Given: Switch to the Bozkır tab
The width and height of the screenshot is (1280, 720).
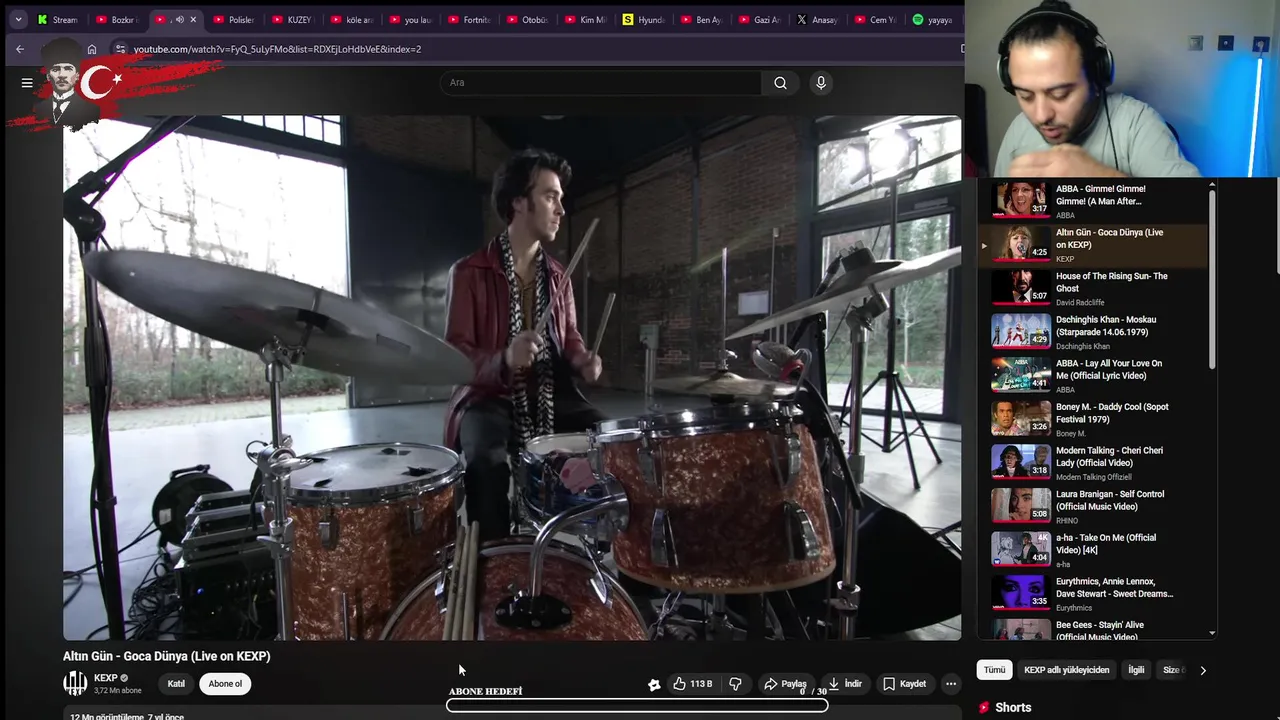Looking at the screenshot, I should coord(118,20).
